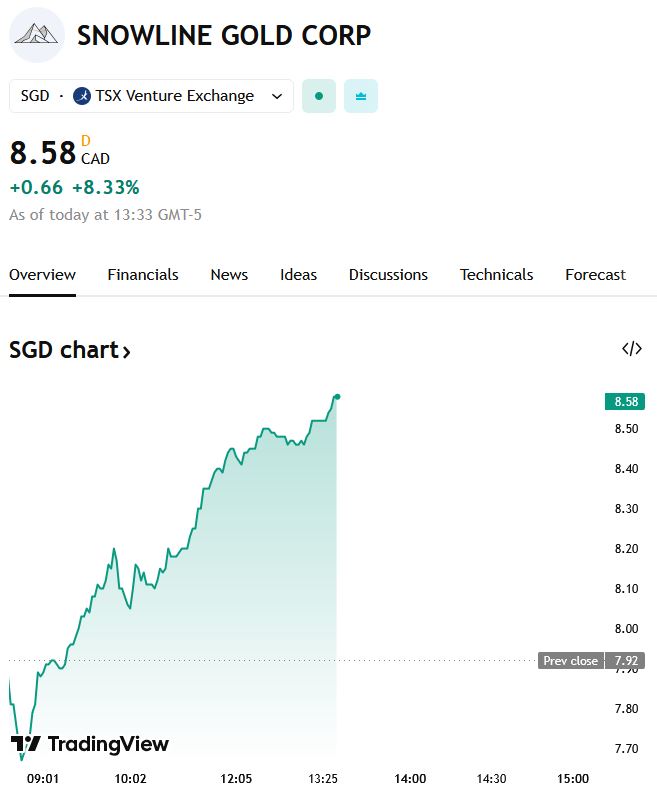Screen dimensions: 657x795
Task: Switch to the Financials tab
Action: (x=143, y=274)
